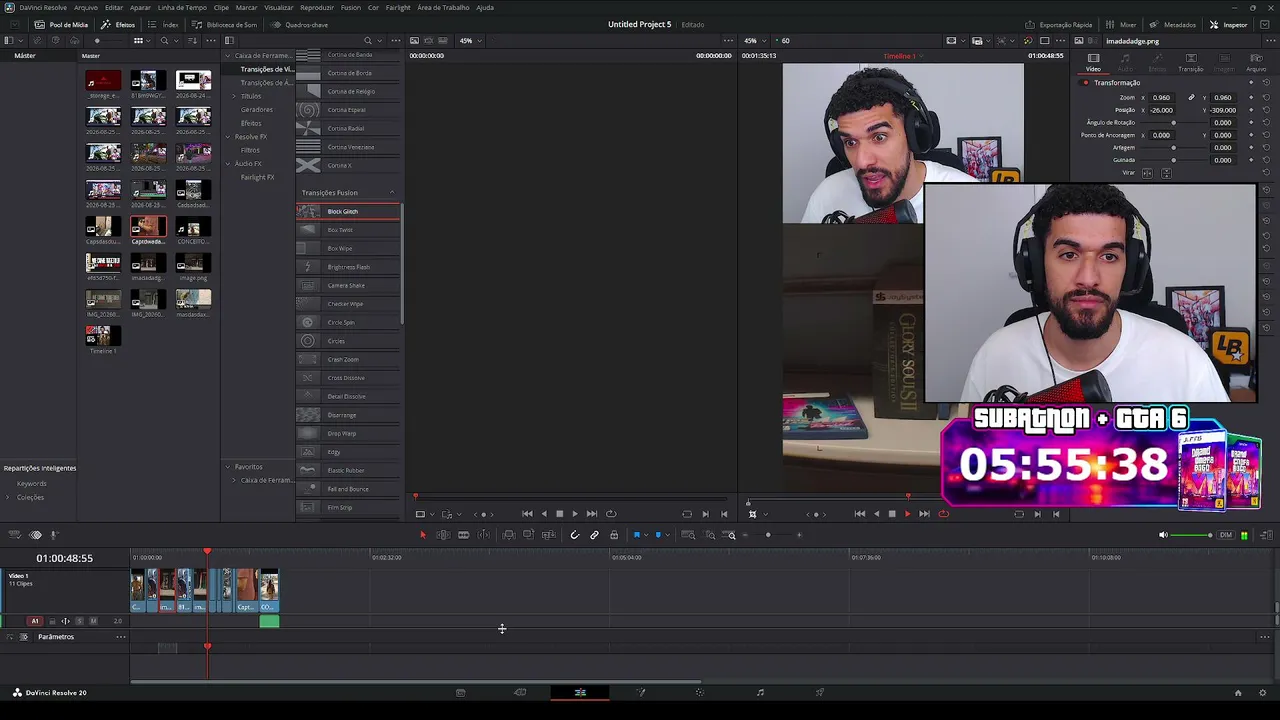Open the flag color dropdown

(645, 535)
